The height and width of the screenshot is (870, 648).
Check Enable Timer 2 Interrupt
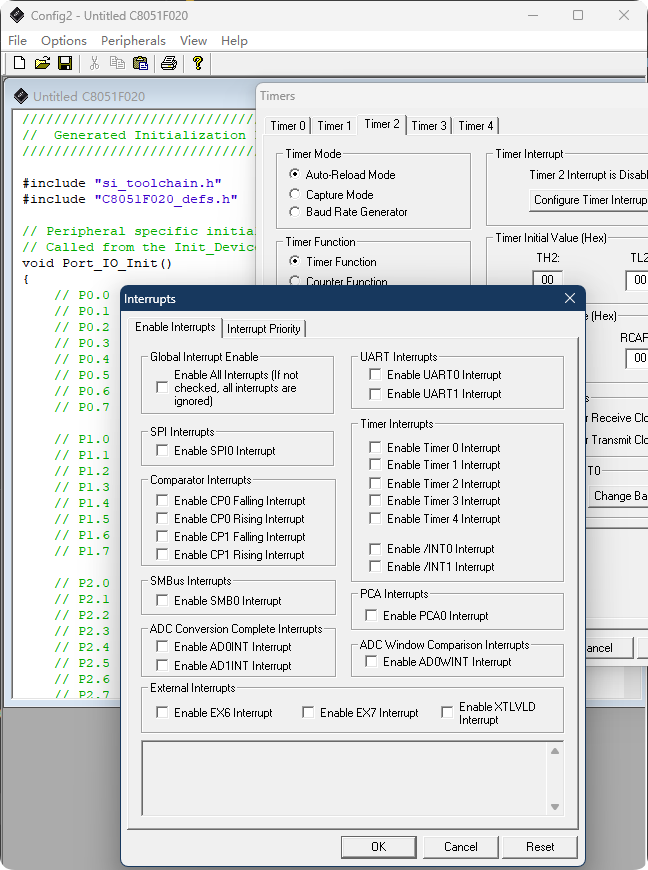coord(375,483)
